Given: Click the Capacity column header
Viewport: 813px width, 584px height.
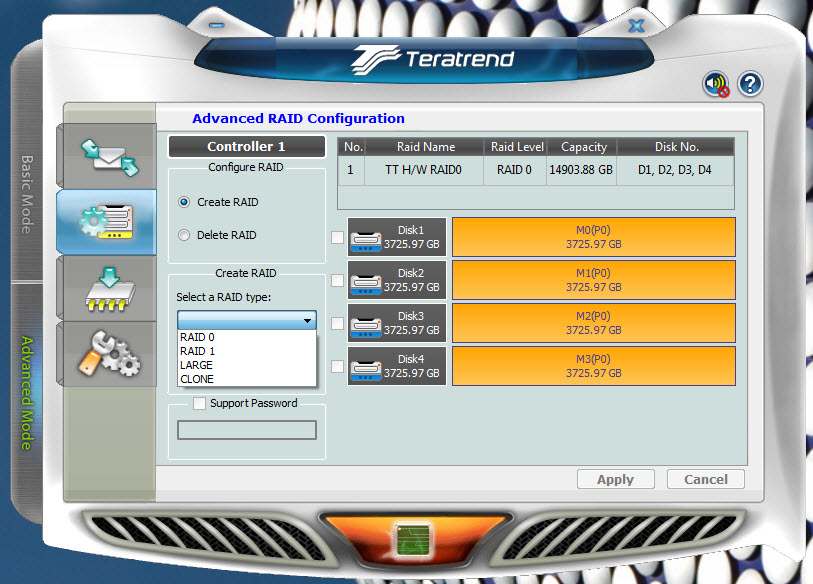Looking at the screenshot, I should (583, 147).
